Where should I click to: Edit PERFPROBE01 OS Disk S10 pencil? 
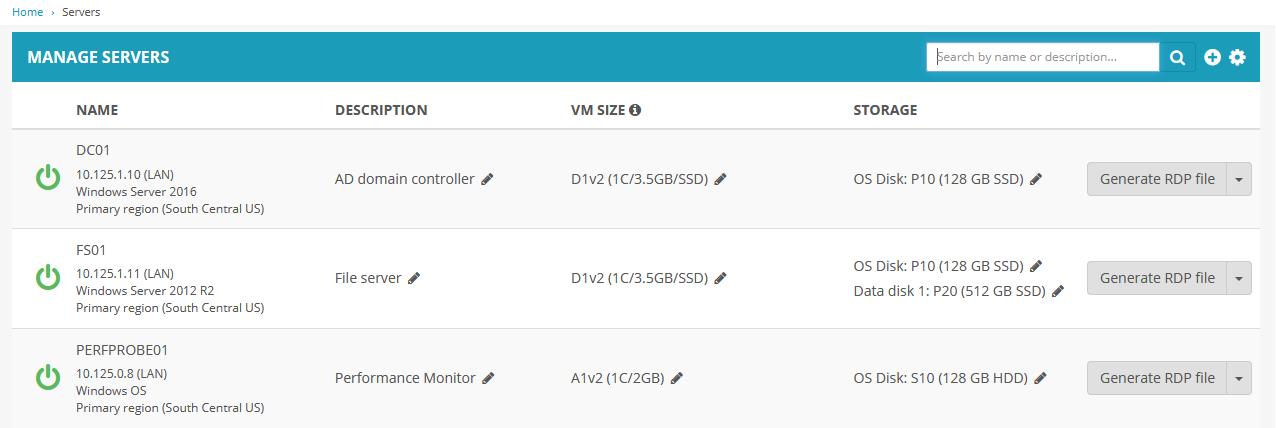coord(1040,378)
